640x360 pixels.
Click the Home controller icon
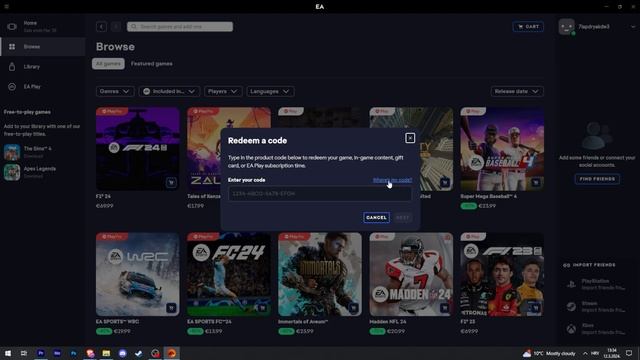12,27
